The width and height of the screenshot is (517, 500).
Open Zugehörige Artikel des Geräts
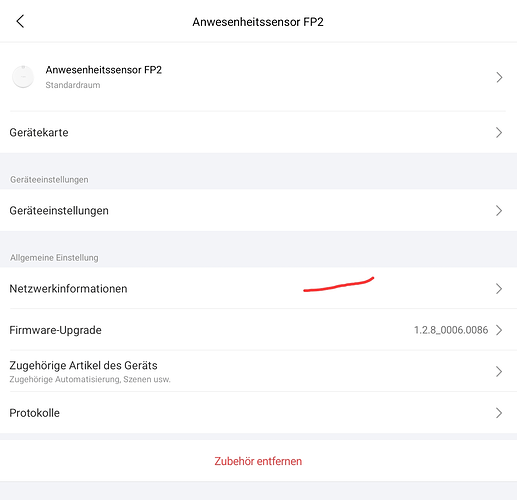[258, 371]
